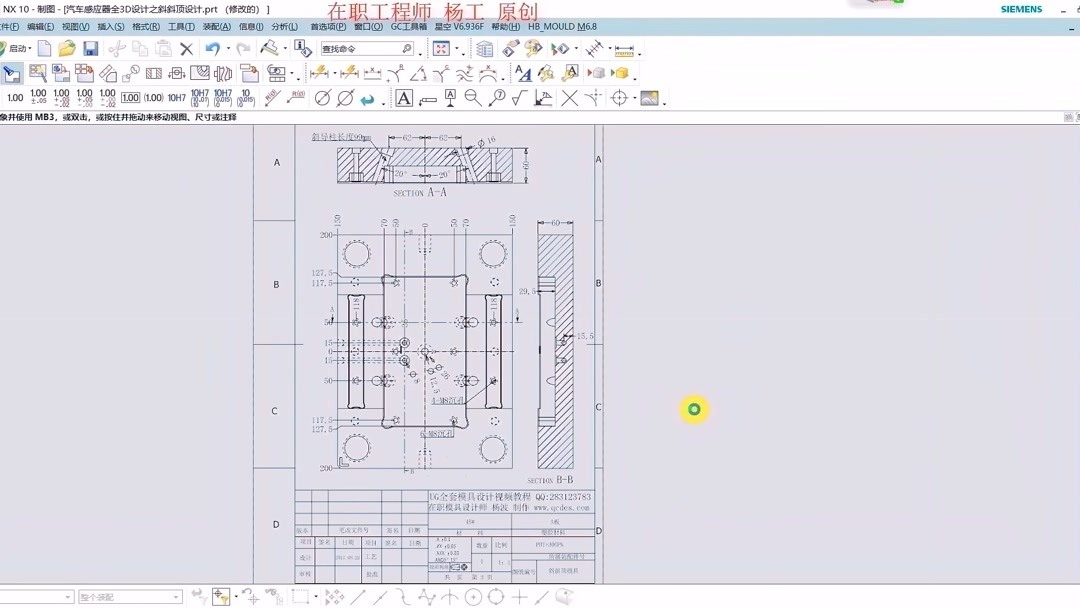This screenshot has height=608, width=1080.
Task: Open a new file with the New icon
Action: click(x=44, y=47)
